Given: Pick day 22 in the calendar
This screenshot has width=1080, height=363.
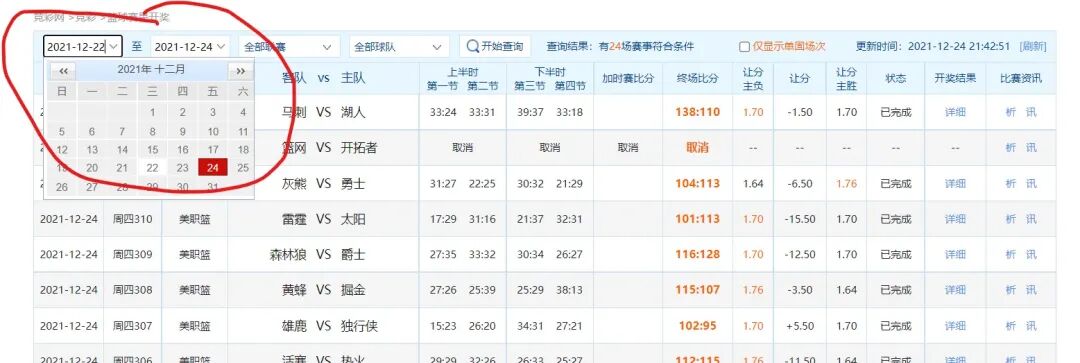Looking at the screenshot, I should coord(152,167).
